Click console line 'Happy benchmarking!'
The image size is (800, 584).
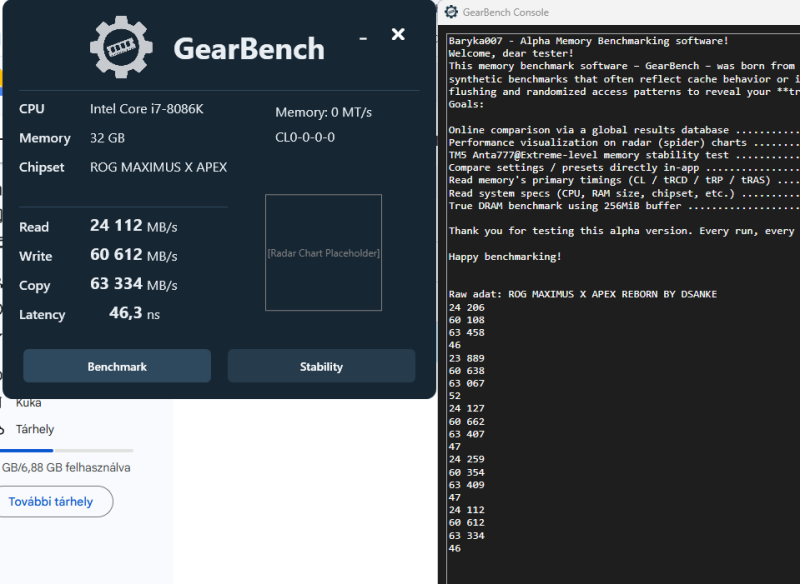[505, 256]
